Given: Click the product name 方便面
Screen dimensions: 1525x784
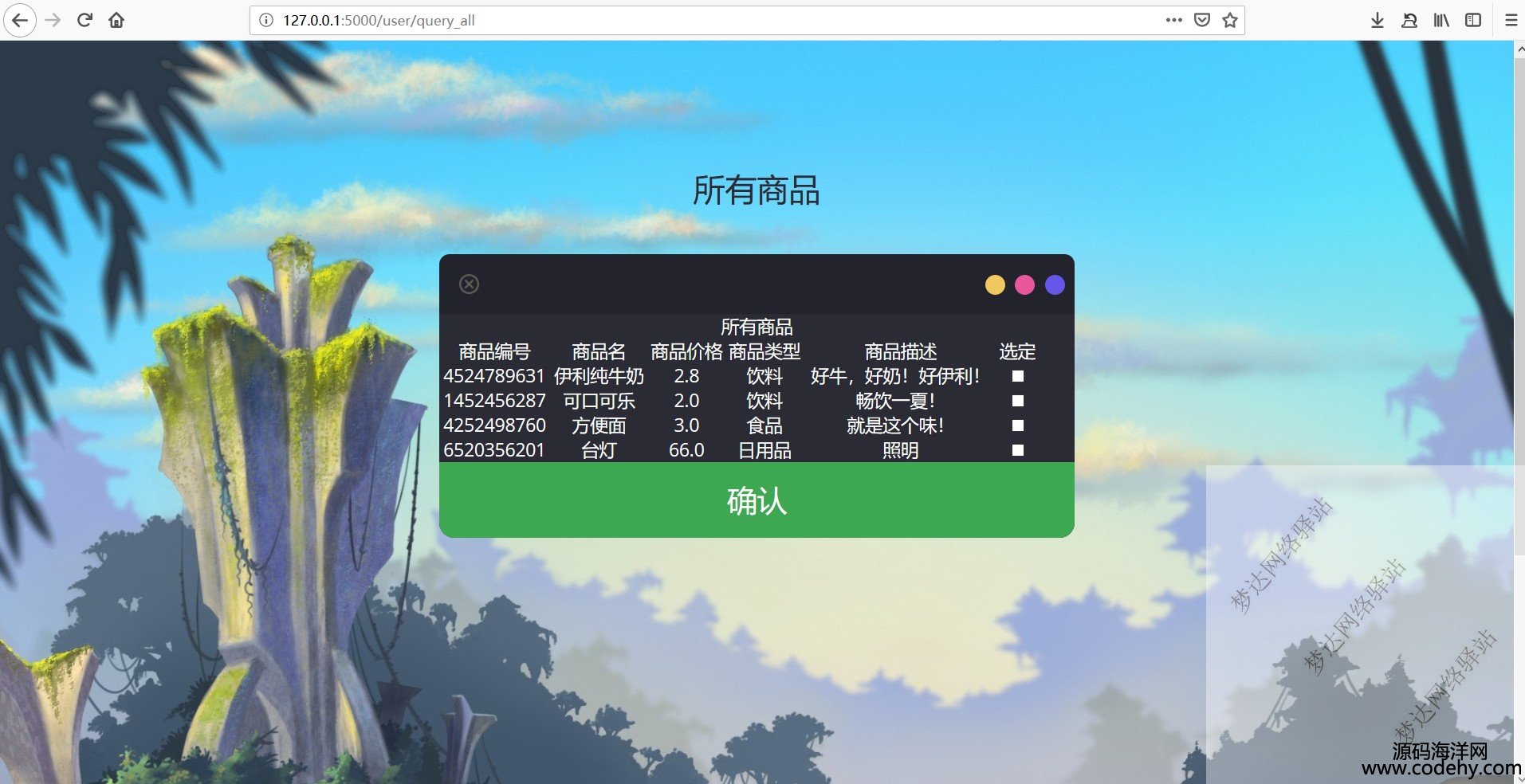Looking at the screenshot, I should coord(599,425).
